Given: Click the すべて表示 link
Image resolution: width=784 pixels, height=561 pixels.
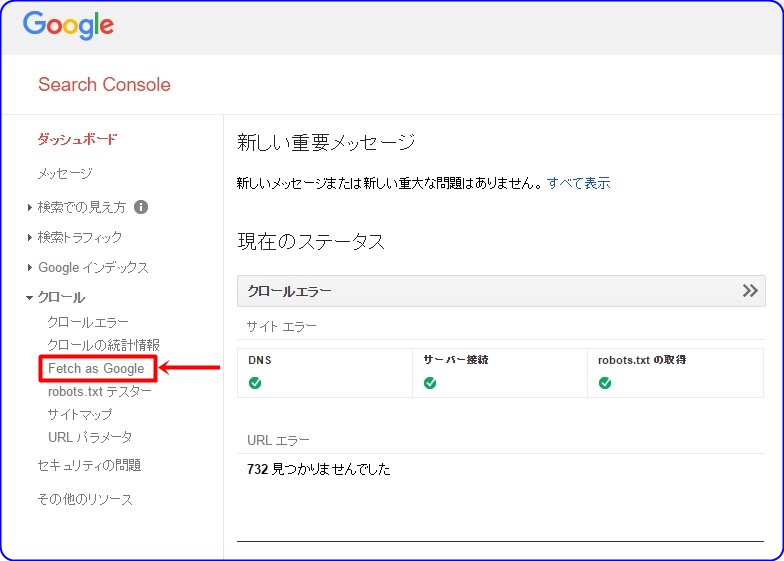Looking at the screenshot, I should click(578, 183).
